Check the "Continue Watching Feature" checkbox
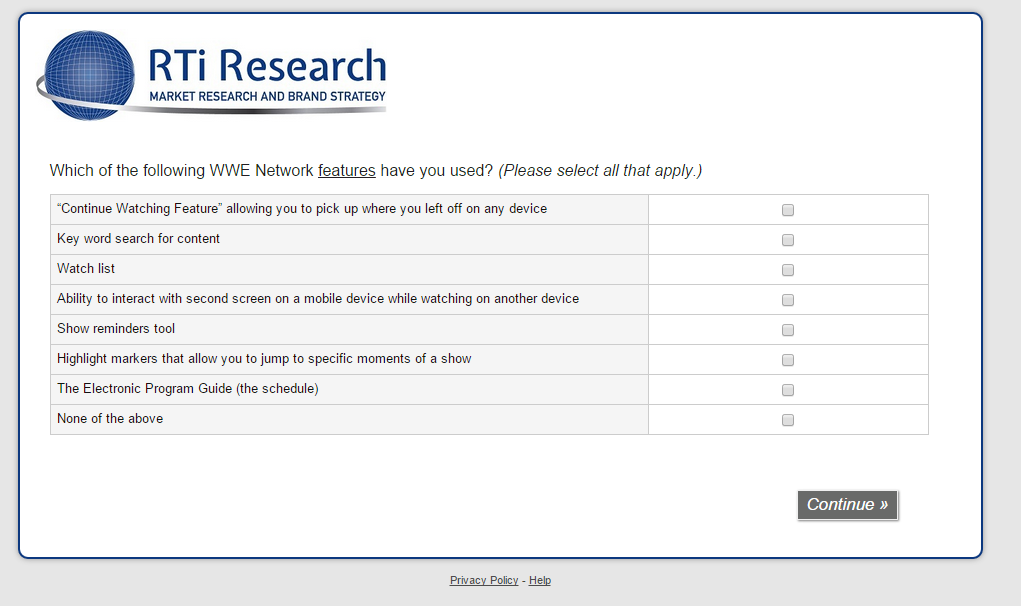Screen dimensions: 1021x606 pos(788,210)
